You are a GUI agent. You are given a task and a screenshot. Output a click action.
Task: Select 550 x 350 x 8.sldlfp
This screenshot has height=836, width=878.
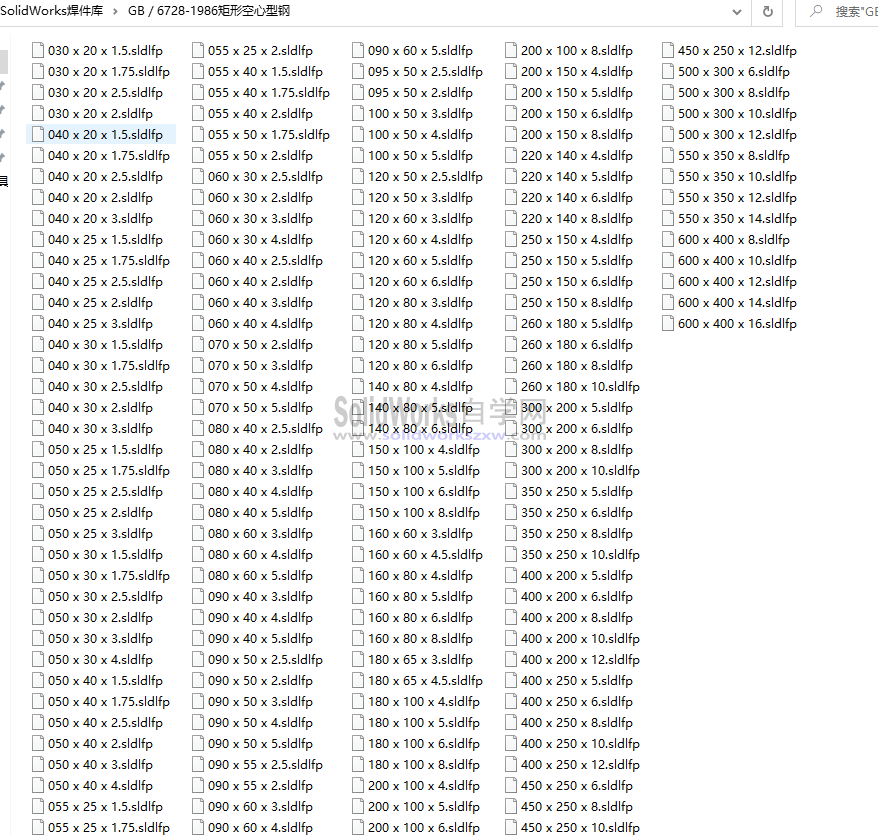point(726,156)
